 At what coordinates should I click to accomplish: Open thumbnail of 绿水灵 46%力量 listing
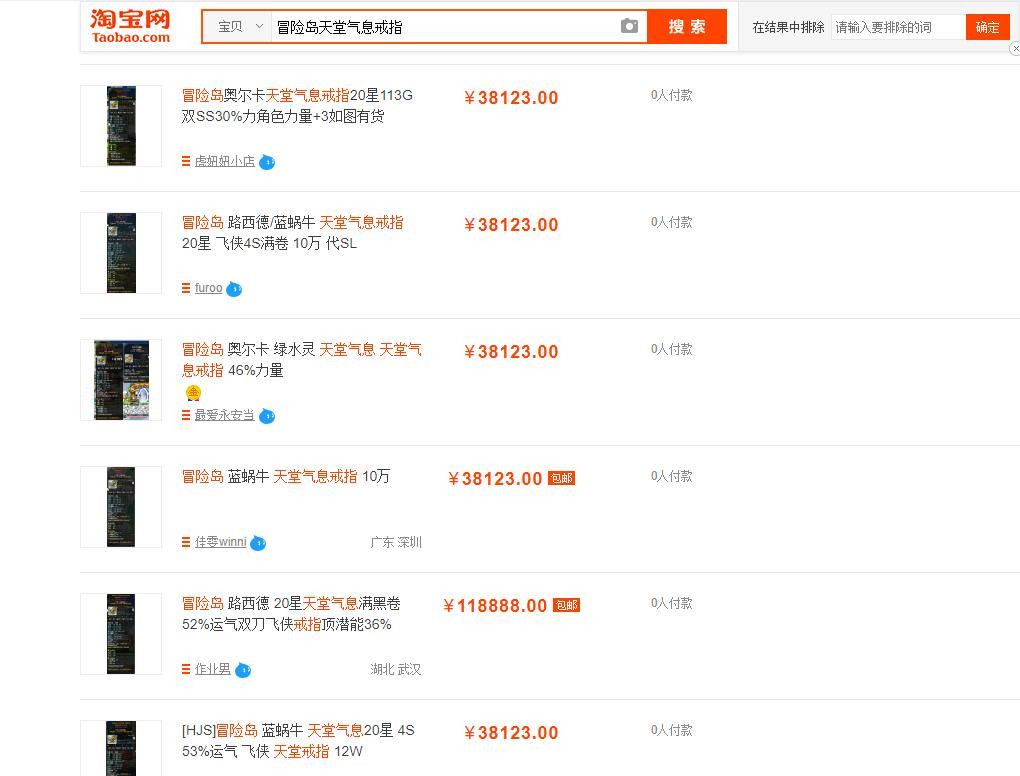coord(121,380)
